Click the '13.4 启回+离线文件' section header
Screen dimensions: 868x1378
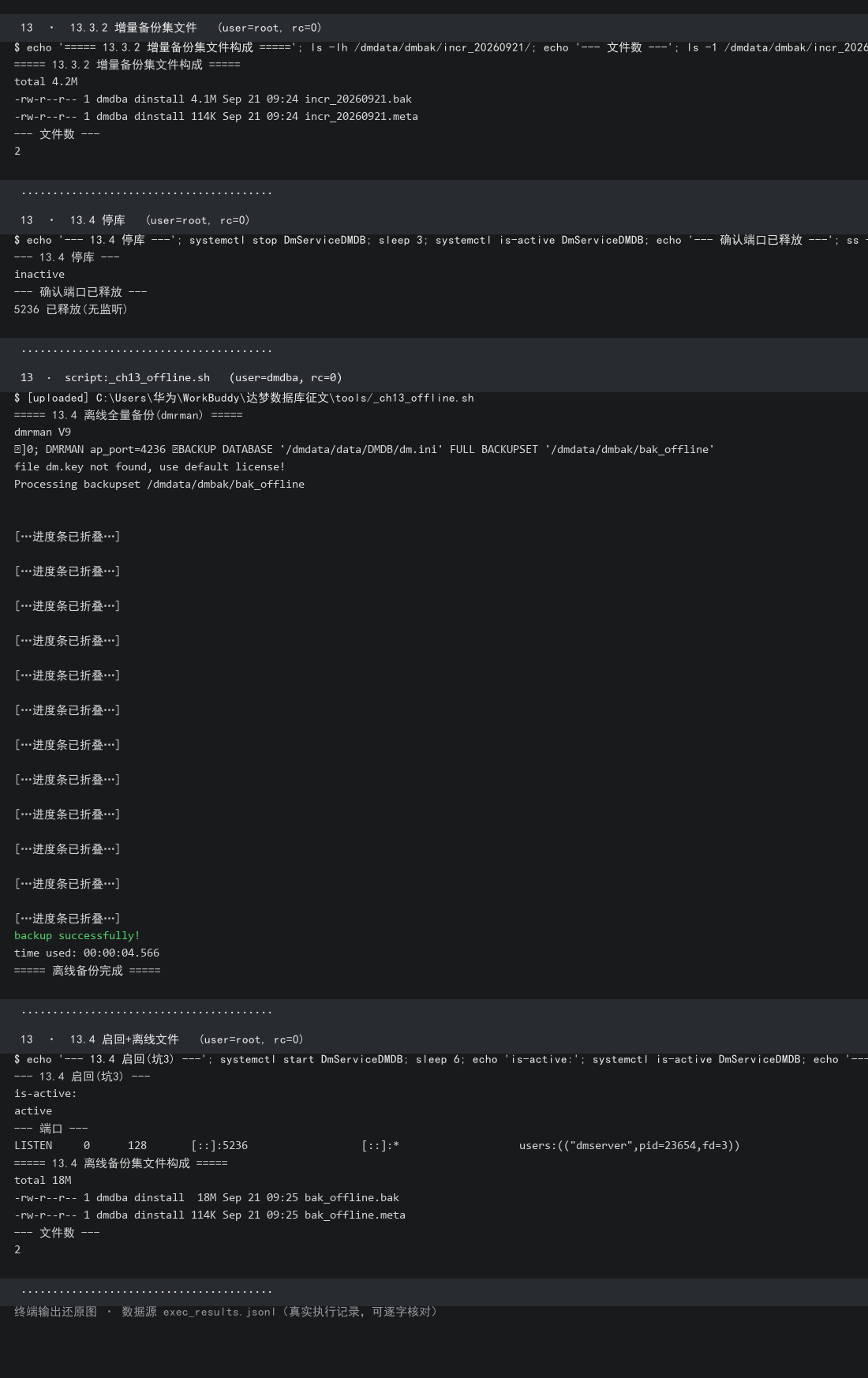coord(434,1039)
